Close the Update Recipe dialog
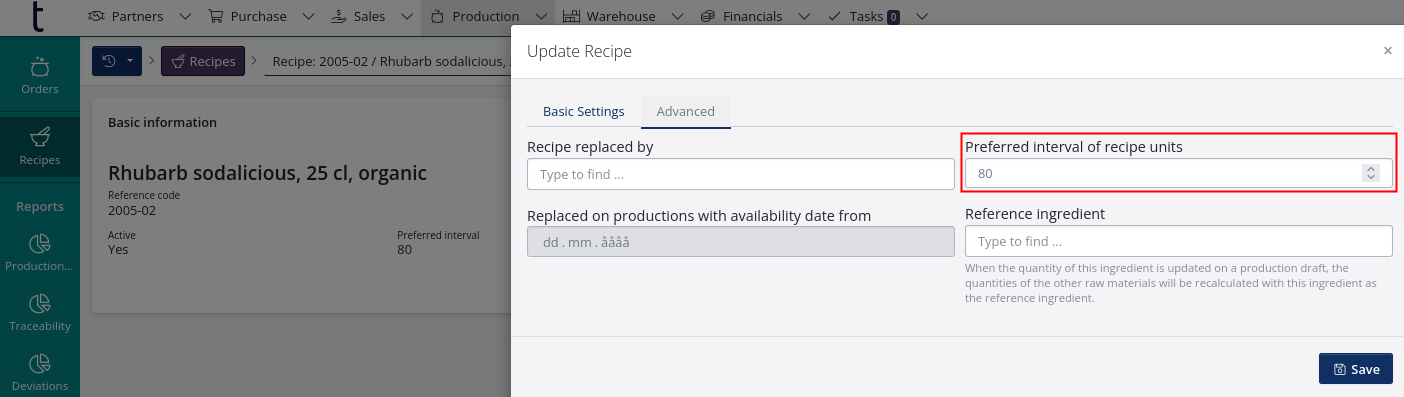Image resolution: width=1404 pixels, height=397 pixels. [x=1388, y=51]
